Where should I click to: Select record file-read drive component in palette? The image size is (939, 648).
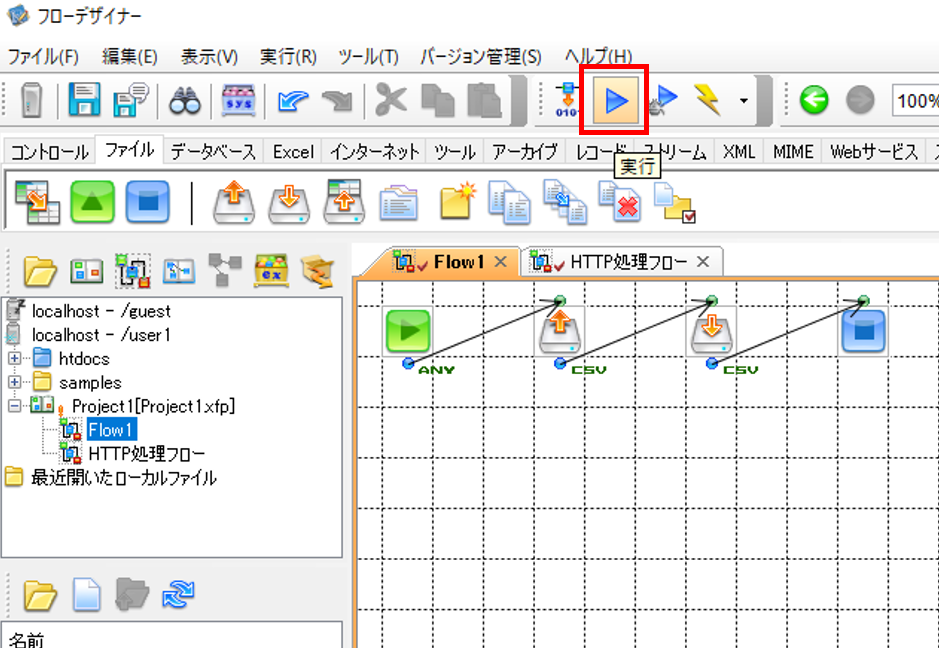(x=344, y=202)
